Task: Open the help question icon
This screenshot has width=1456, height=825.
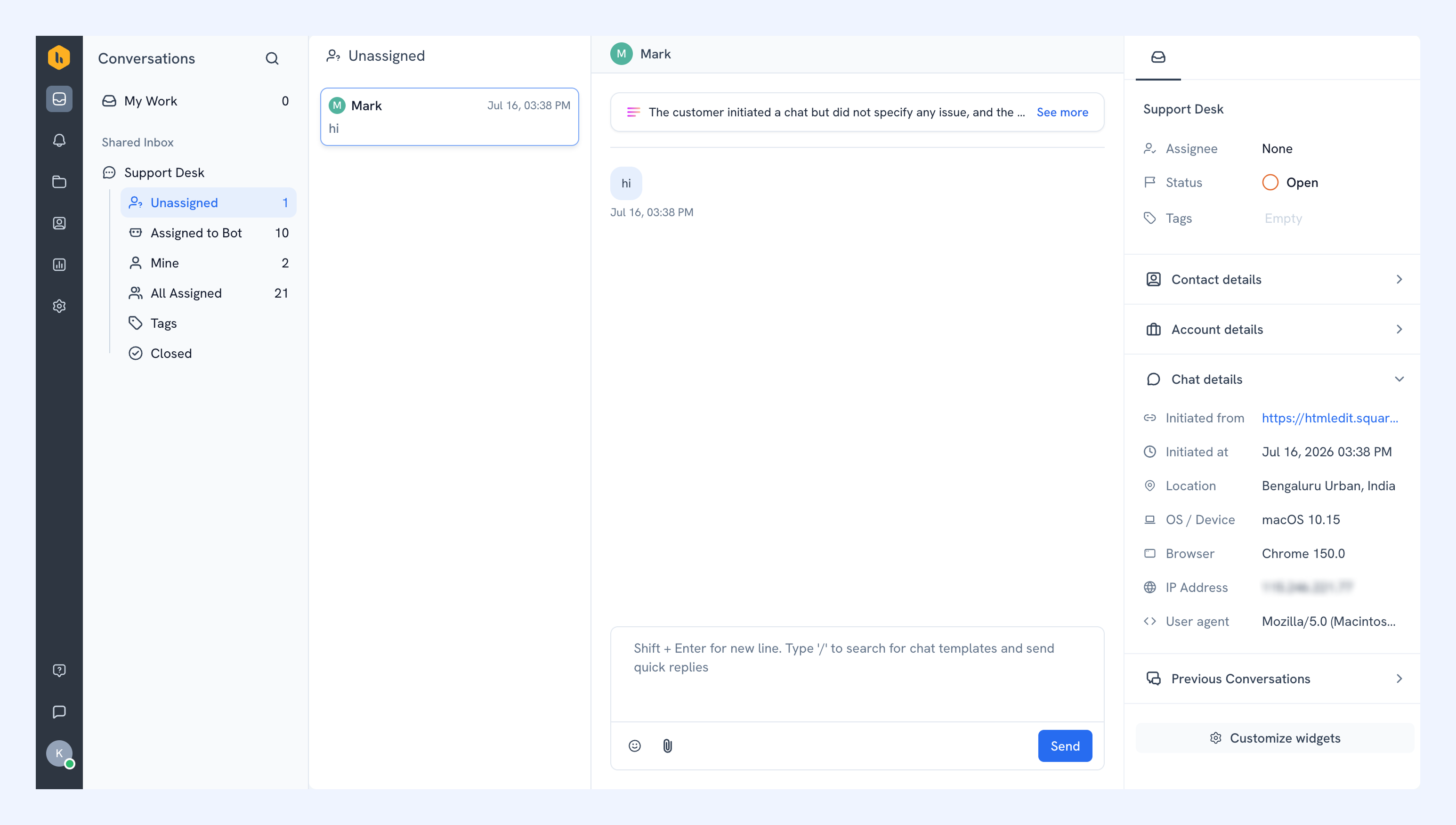Action: [59, 671]
